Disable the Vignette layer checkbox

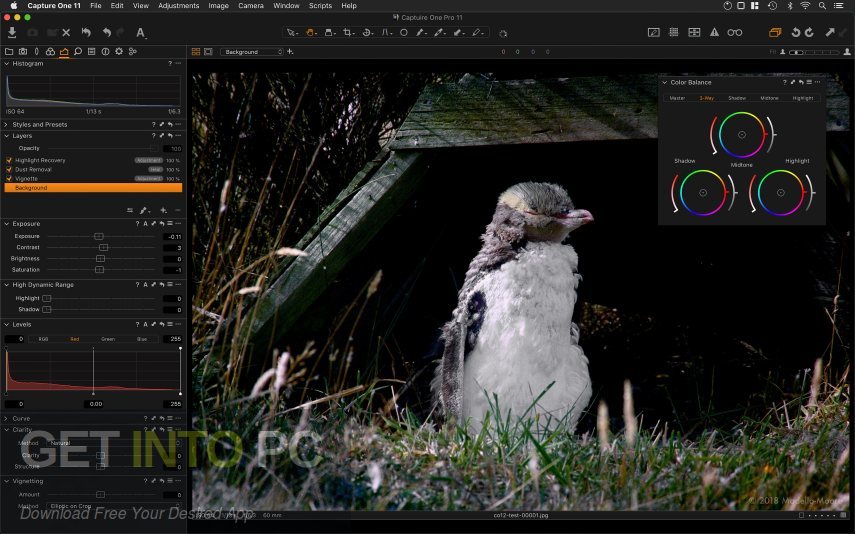[x=9, y=179]
